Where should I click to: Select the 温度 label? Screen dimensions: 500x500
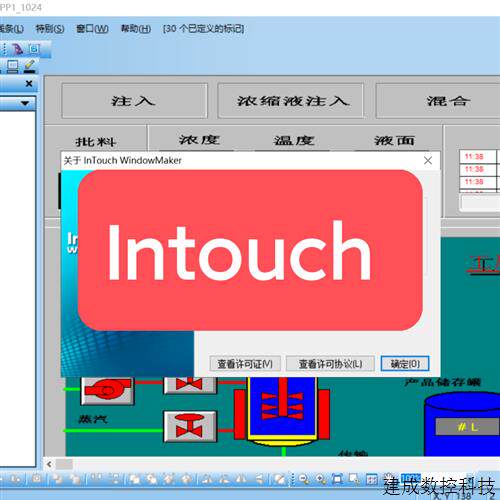[294, 140]
